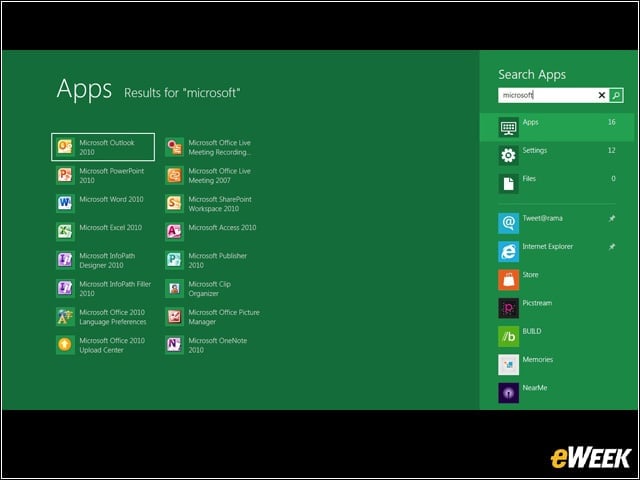Open Microsoft InfoPath Designer 2010 icon
640x480 pixels.
(x=65, y=260)
